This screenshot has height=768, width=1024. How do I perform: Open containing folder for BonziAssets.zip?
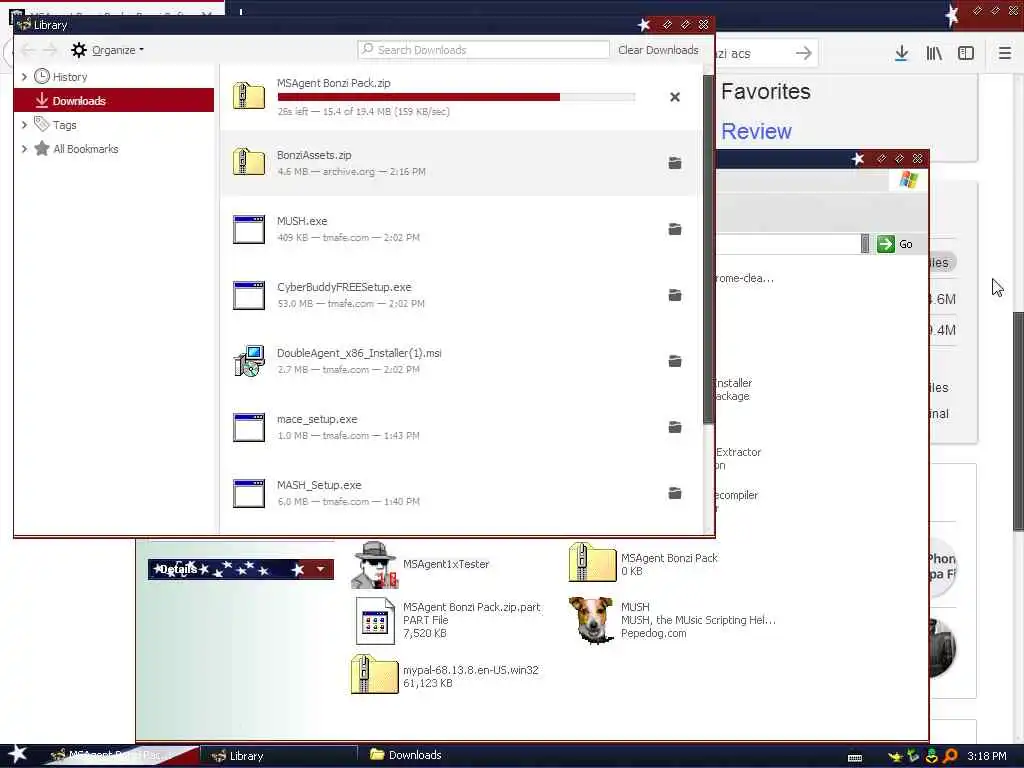(x=675, y=163)
